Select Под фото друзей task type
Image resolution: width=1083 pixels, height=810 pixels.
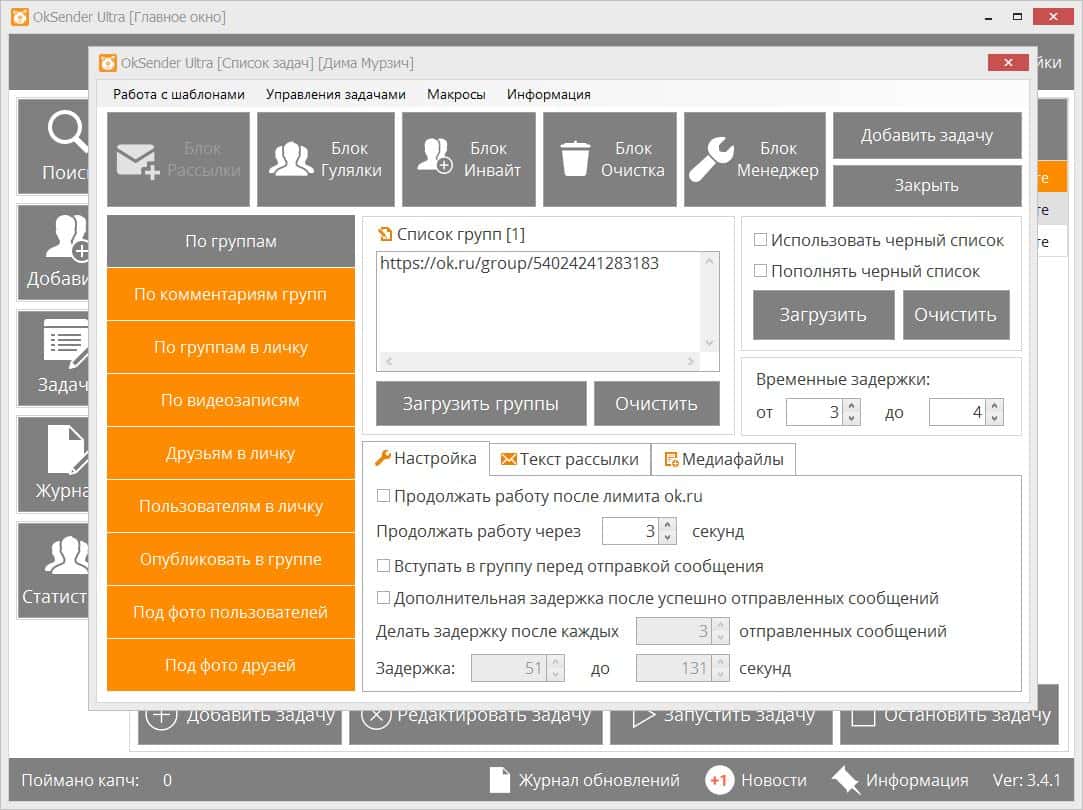[231, 665]
